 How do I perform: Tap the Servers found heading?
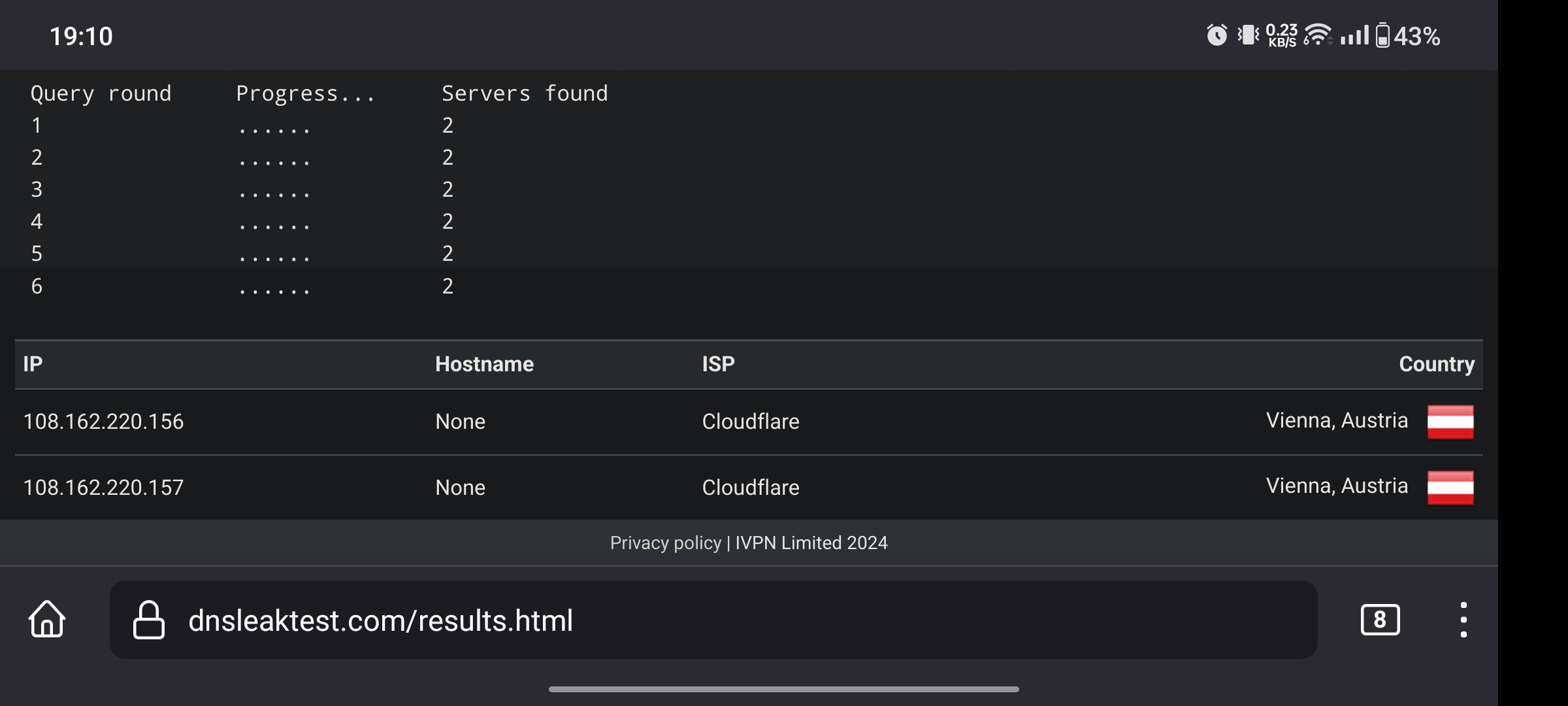(525, 93)
